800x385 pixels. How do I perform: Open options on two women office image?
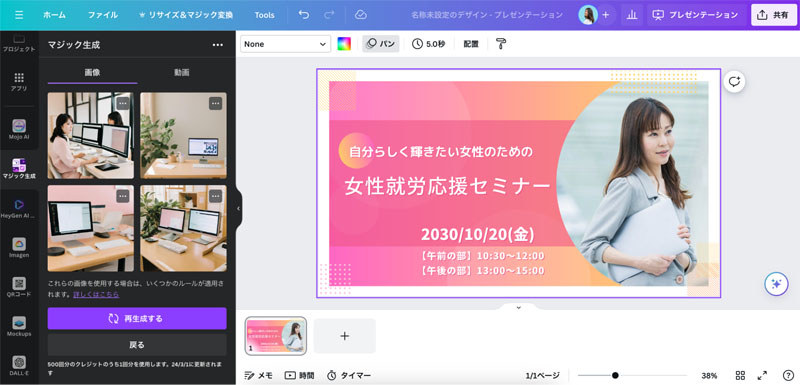(x=122, y=103)
